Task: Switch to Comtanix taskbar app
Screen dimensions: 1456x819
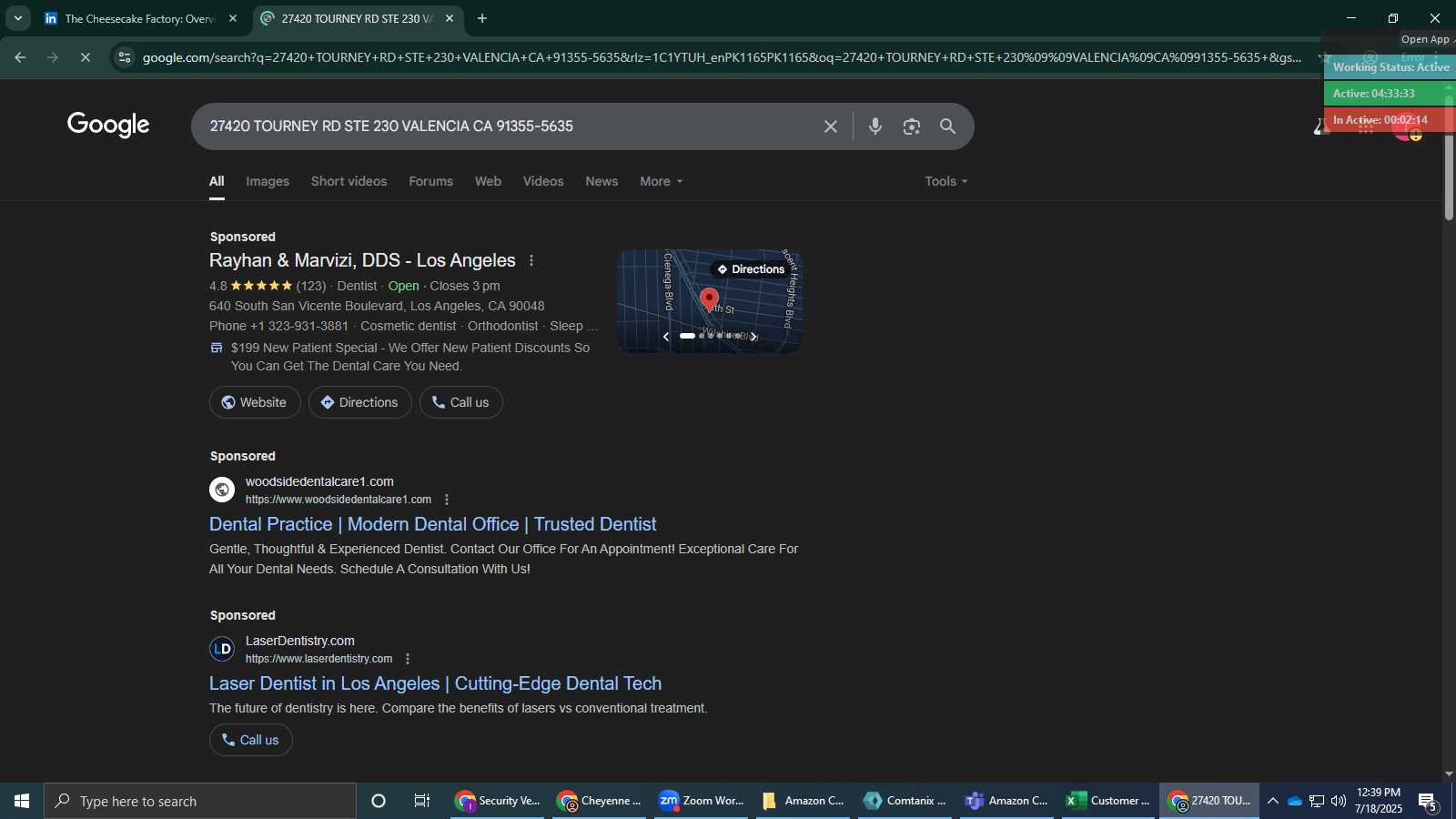Action: (905, 801)
